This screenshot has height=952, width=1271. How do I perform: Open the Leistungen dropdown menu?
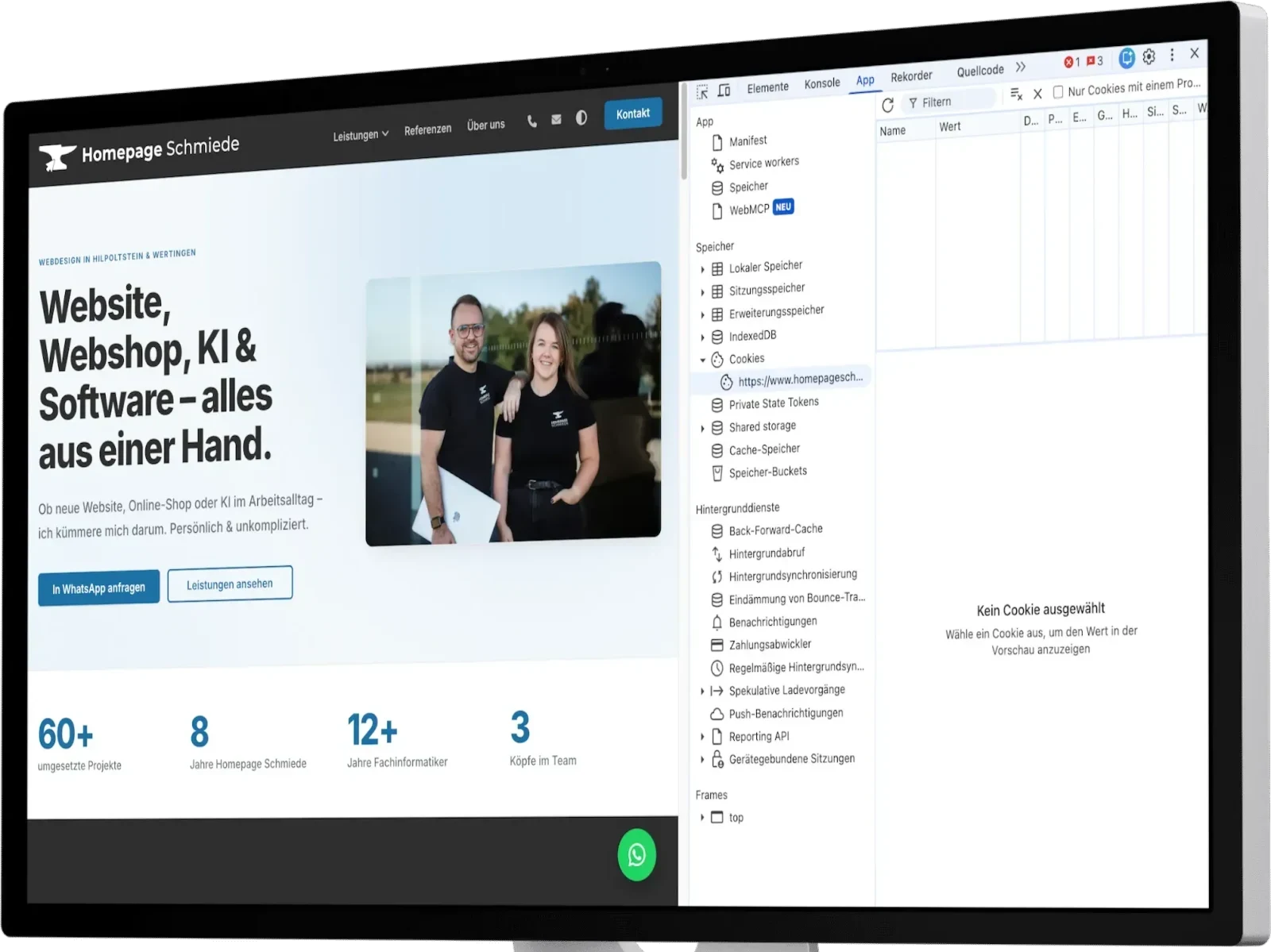click(x=361, y=135)
